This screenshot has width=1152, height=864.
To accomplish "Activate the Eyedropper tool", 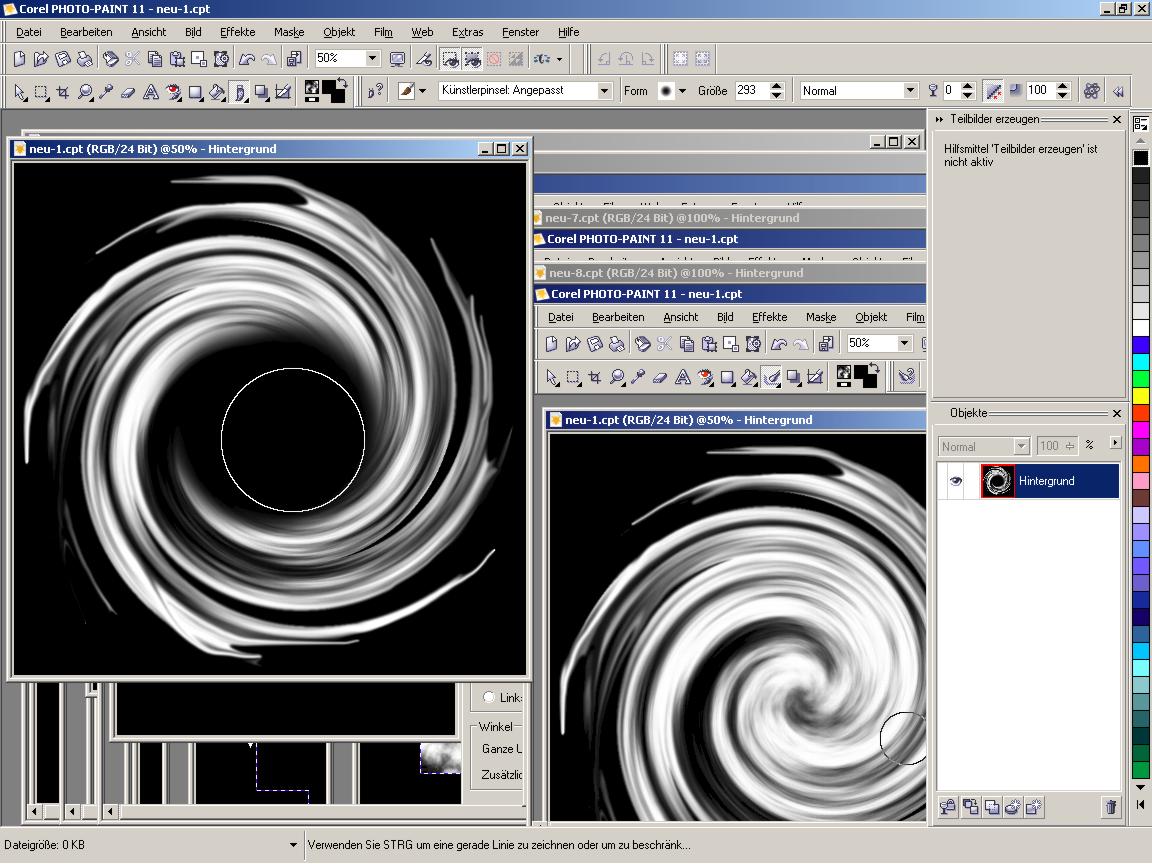I will tap(106, 92).
